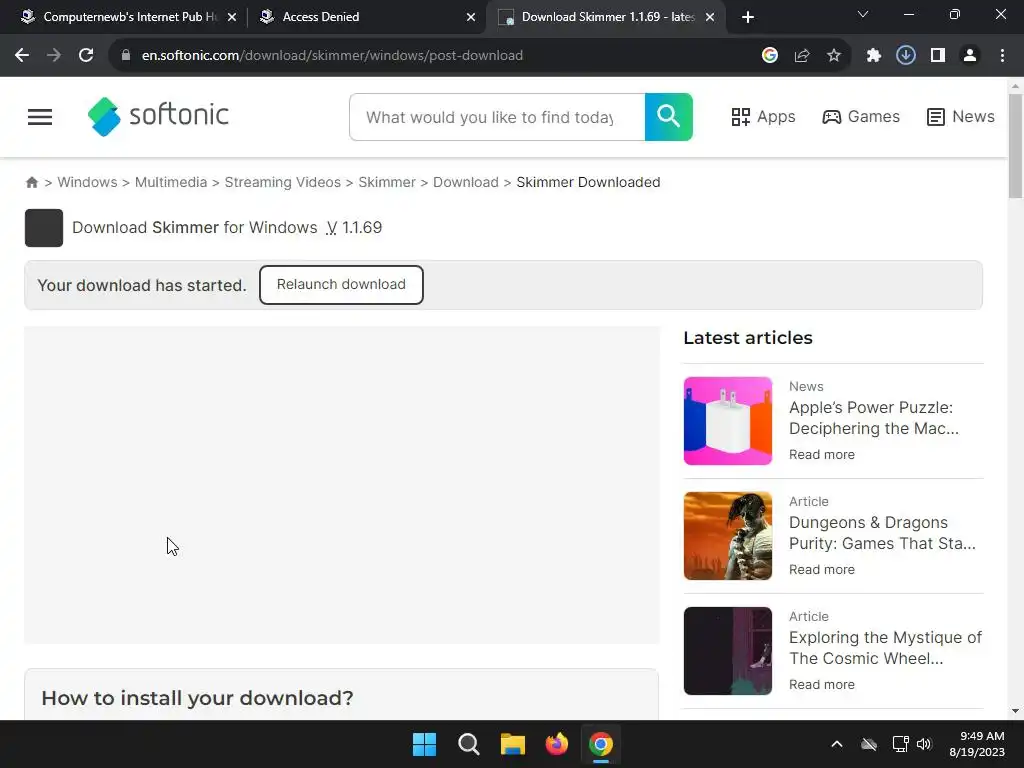1024x768 pixels.
Task: Go to Multimedia breadcrumb link
Action: coord(171,182)
